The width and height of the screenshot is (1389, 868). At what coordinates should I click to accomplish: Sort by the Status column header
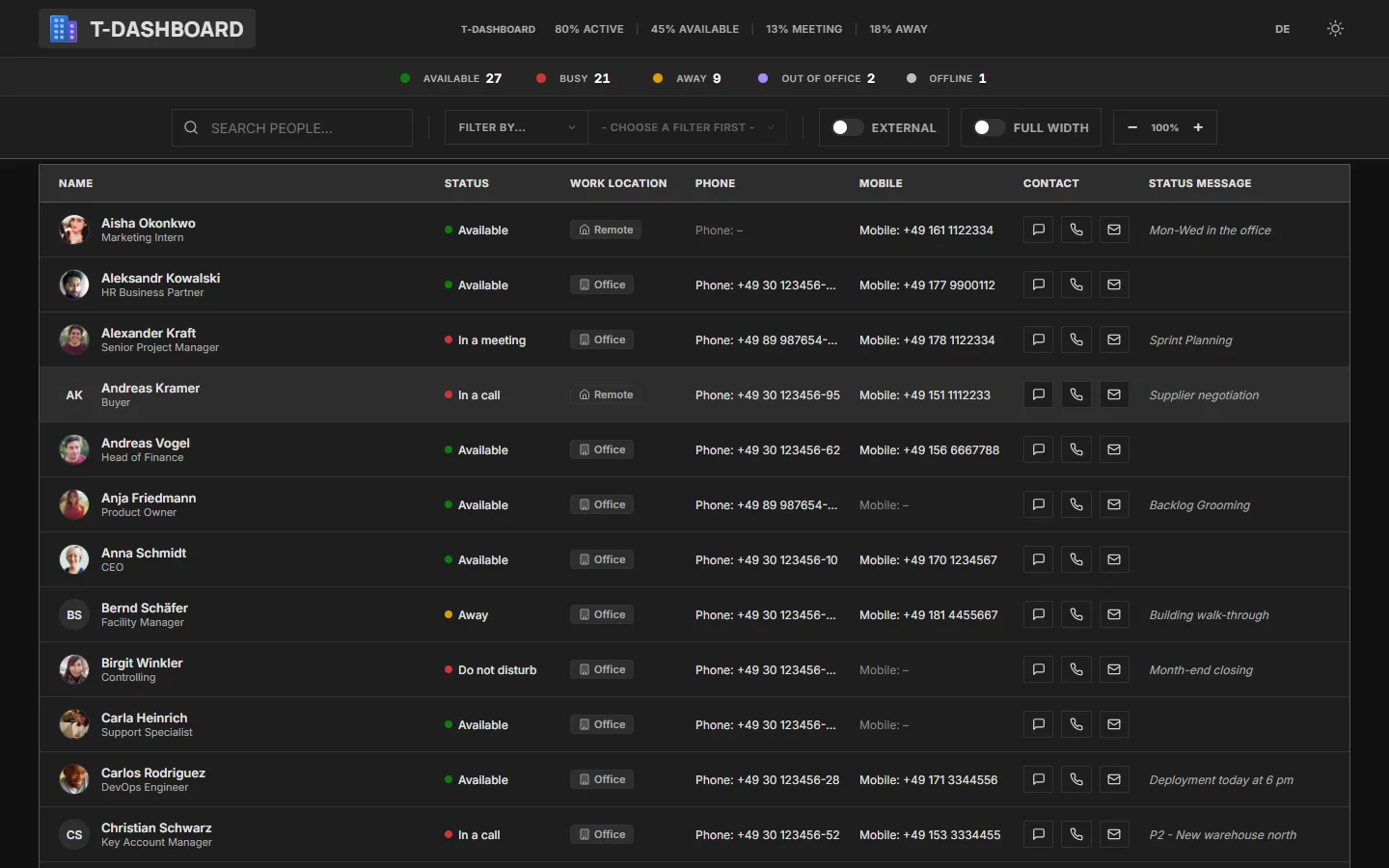coord(467,183)
